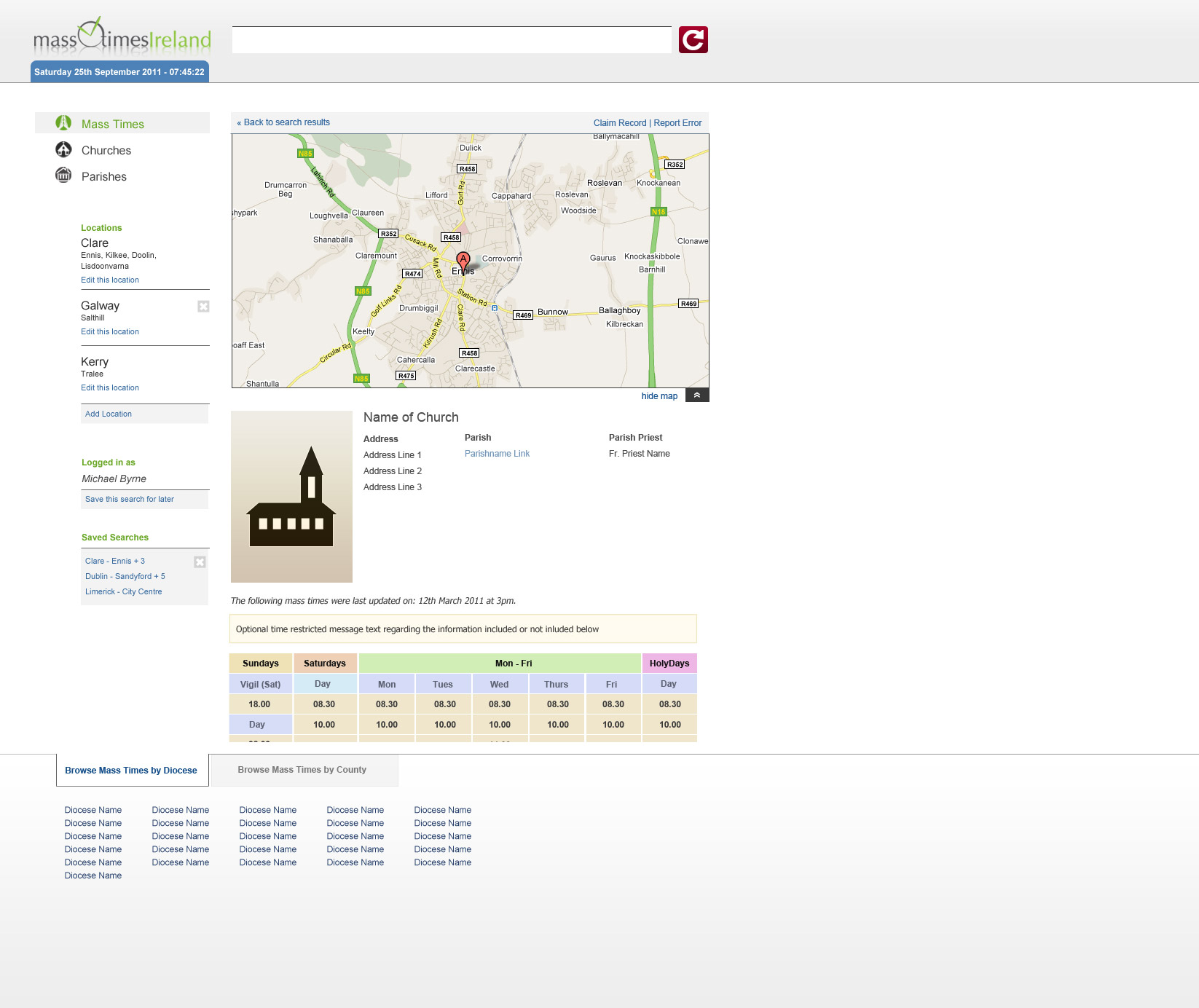1199x1008 pixels.
Task: Switch to Browse Mass Times by County tab
Action: tap(302, 770)
